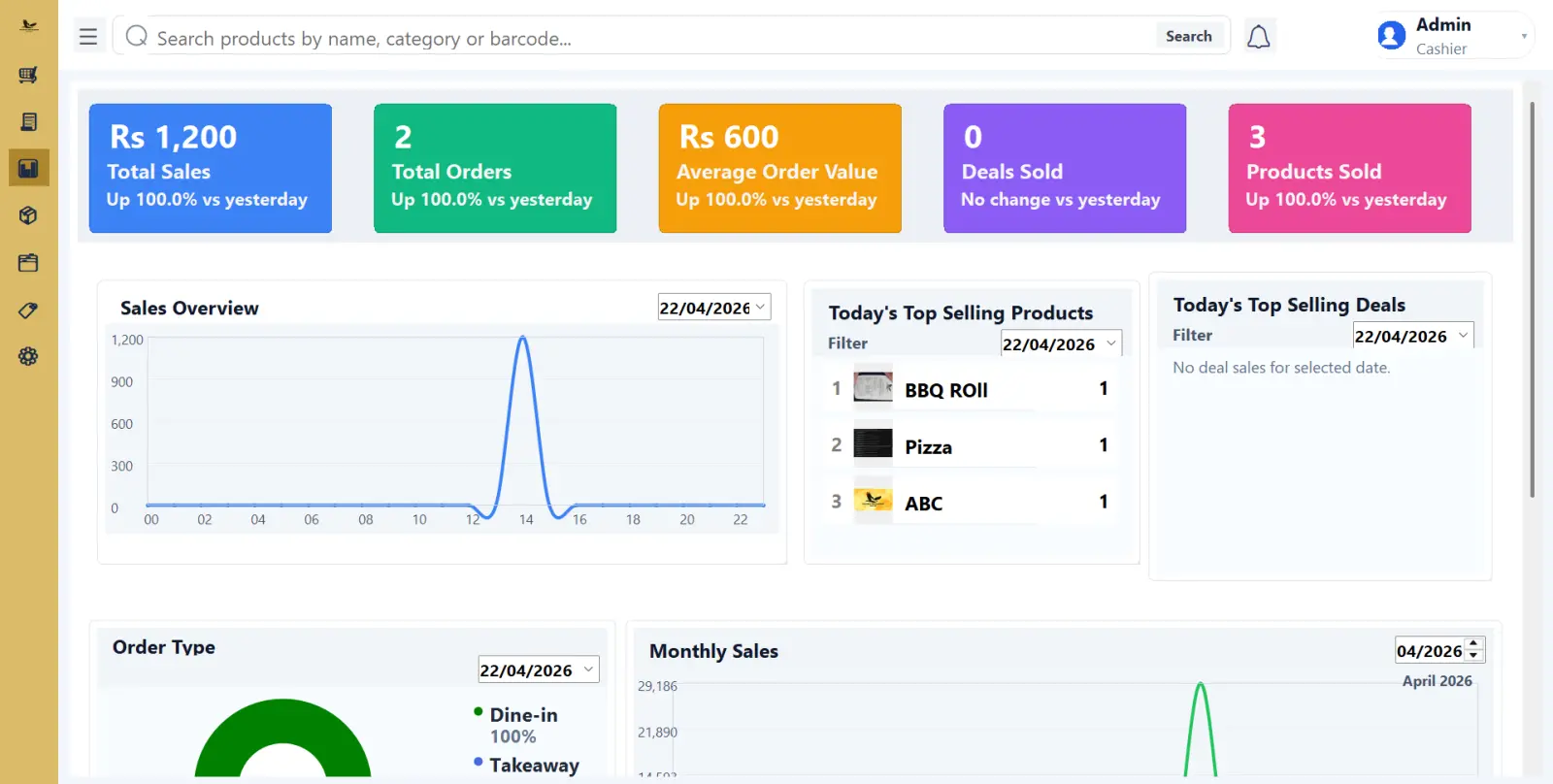Open the calendar-style icon in the sidebar
This screenshot has height=784, width=1553.
pyautogui.click(x=28, y=262)
